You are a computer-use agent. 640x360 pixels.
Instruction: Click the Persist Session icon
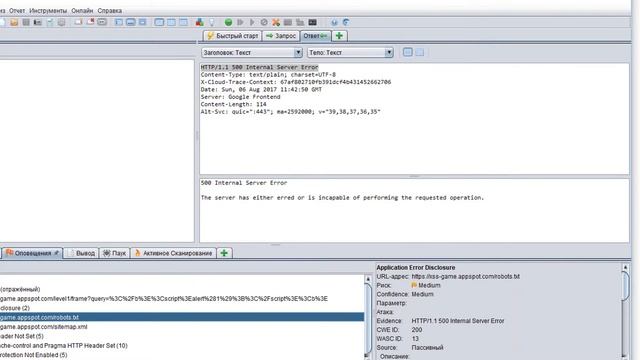(26, 22)
